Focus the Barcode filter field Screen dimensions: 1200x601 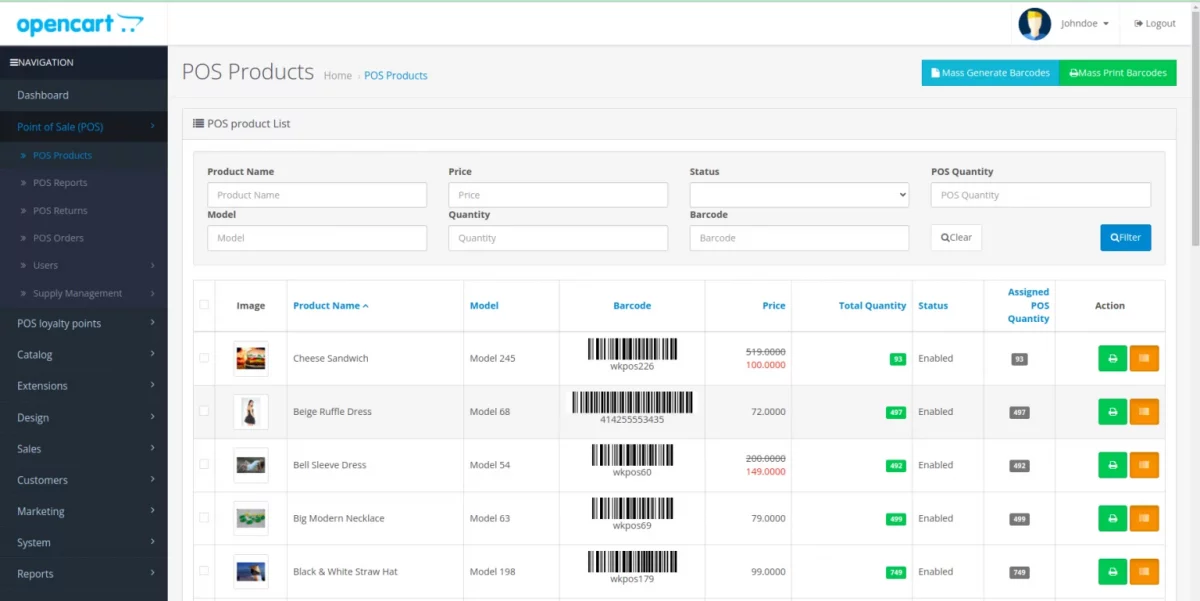click(799, 238)
